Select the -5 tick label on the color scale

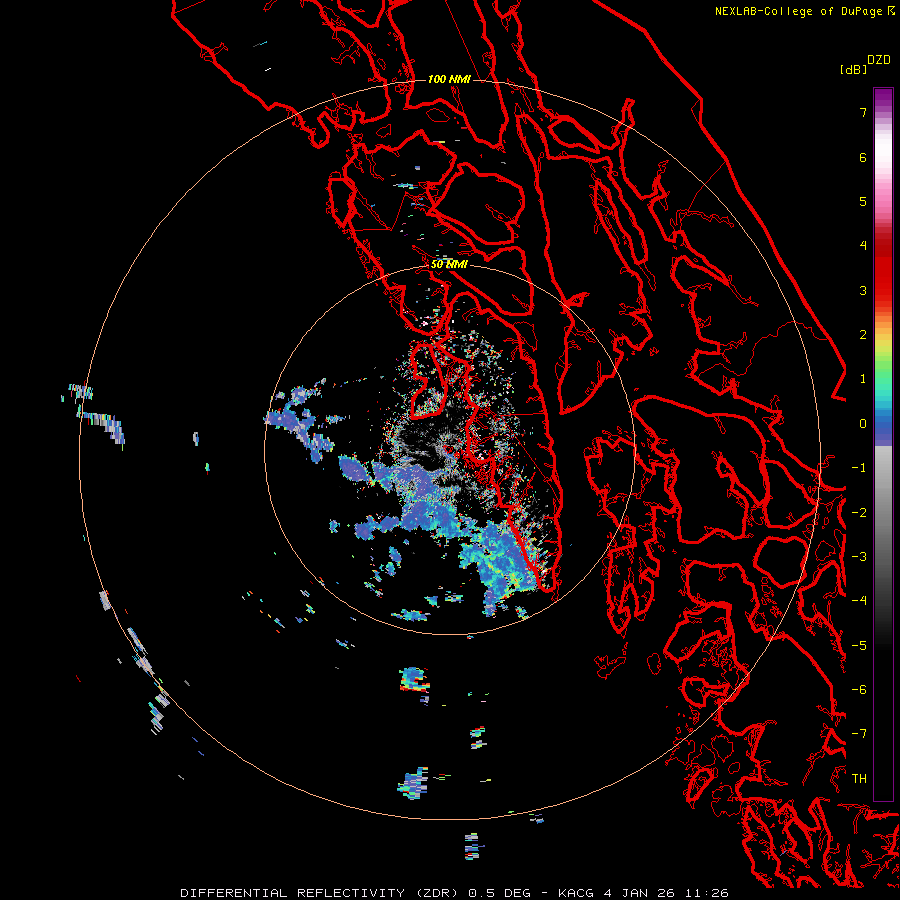click(859, 646)
